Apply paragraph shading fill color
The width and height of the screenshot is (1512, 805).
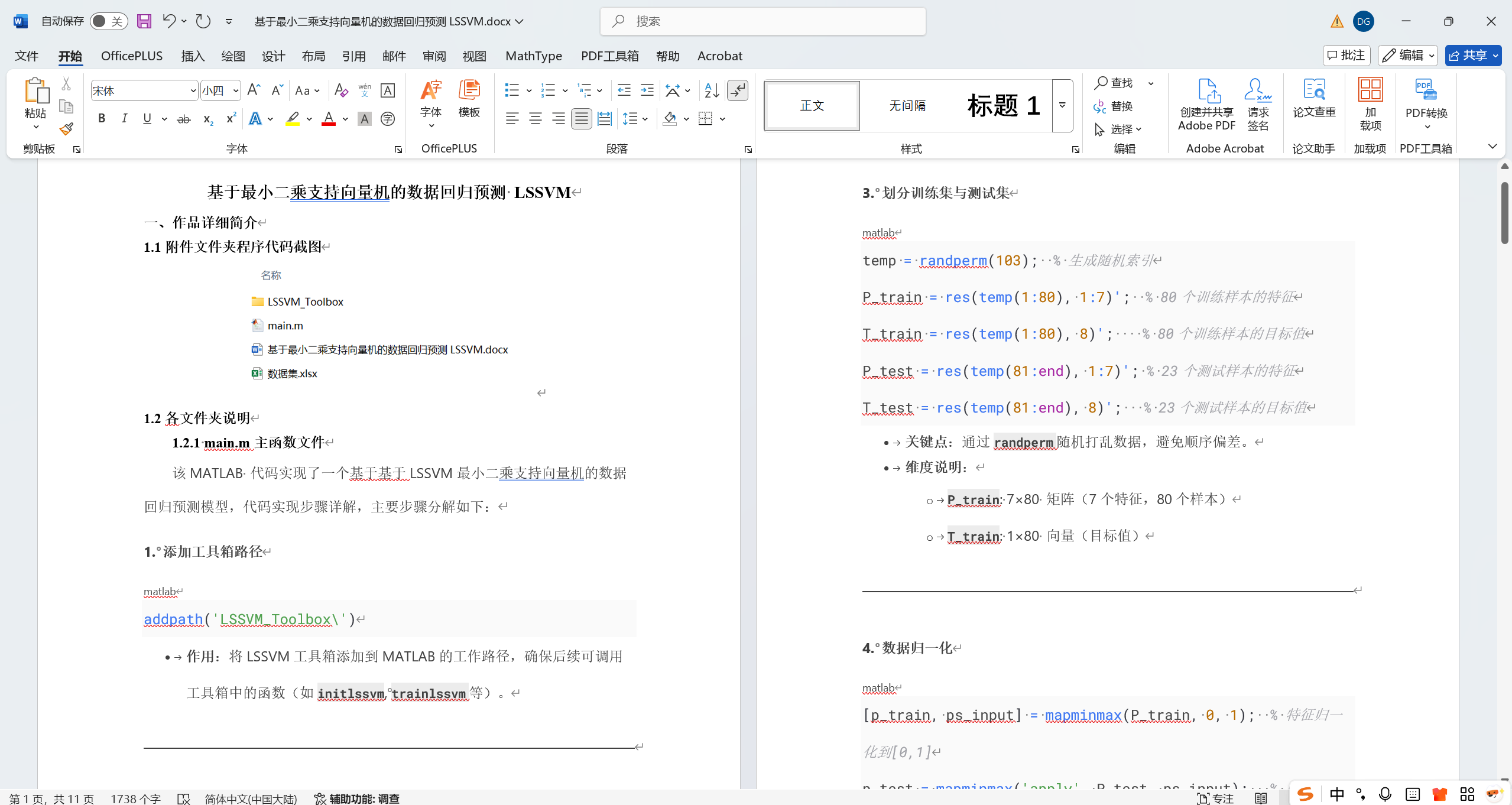tap(670, 119)
